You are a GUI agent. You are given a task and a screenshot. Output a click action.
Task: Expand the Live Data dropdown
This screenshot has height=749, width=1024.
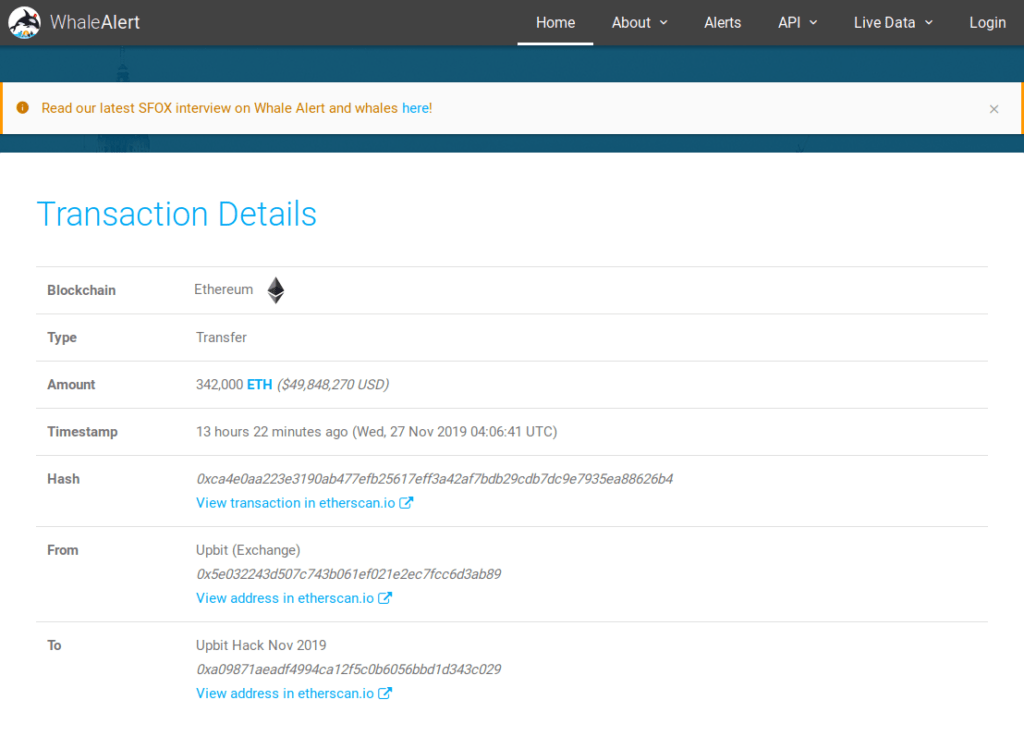[892, 22]
